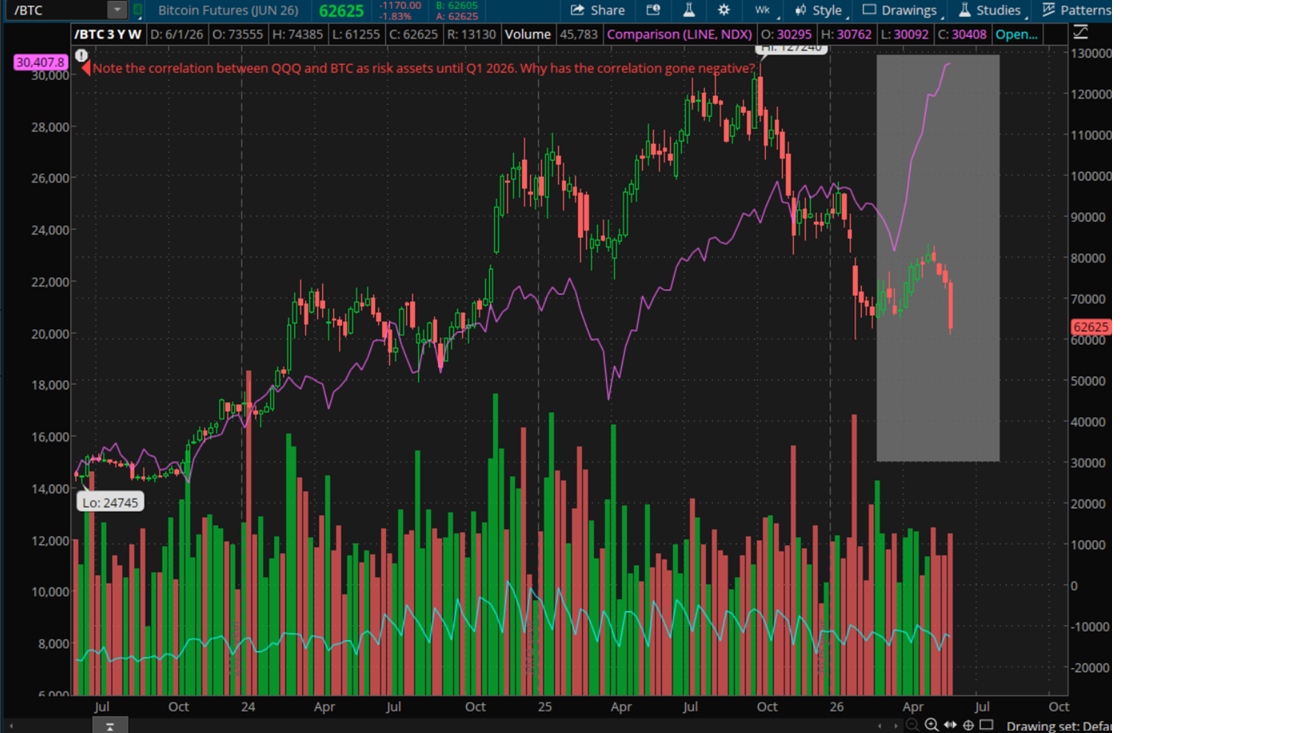Click the horizontal pan arrows icon
The image size is (1308, 733).
coord(950,725)
